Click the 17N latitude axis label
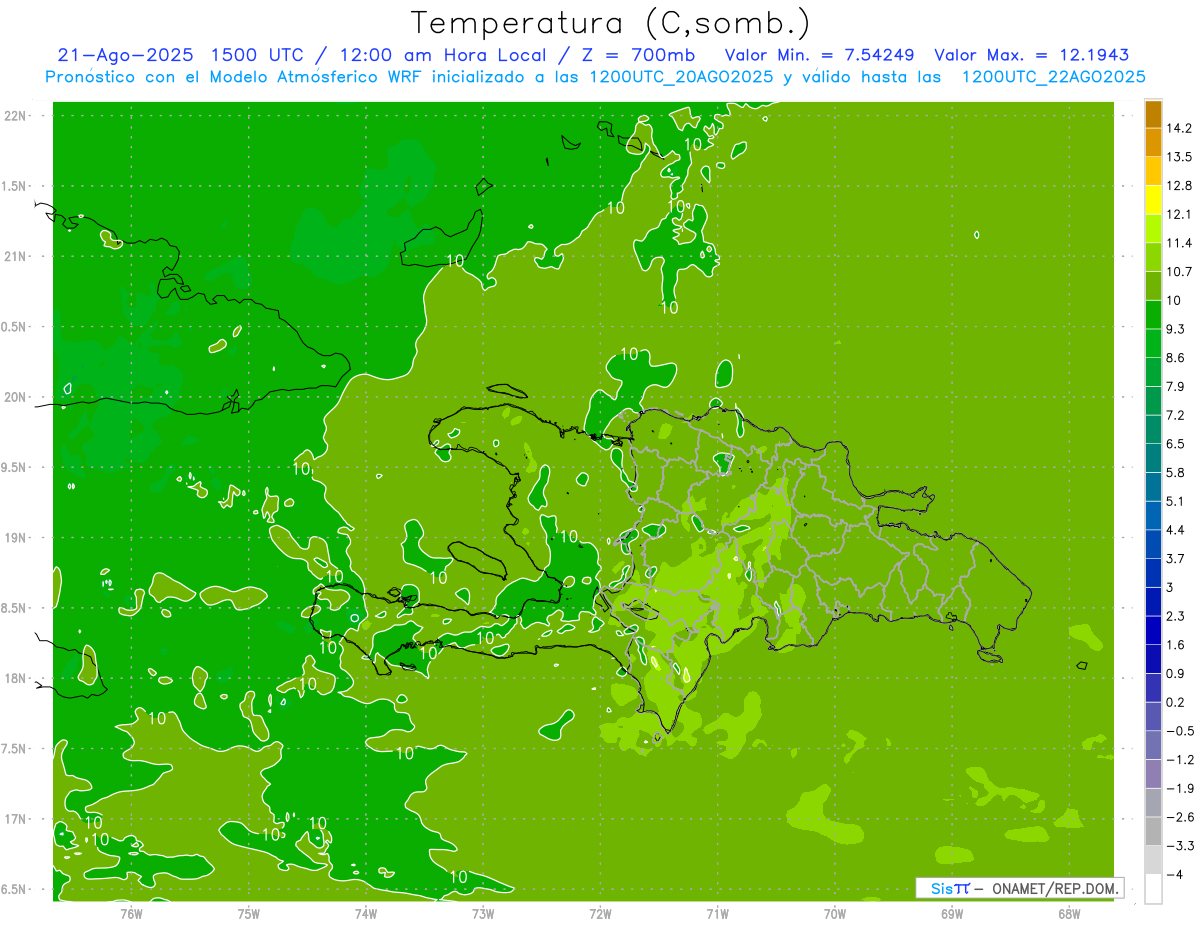 pyautogui.click(x=14, y=820)
